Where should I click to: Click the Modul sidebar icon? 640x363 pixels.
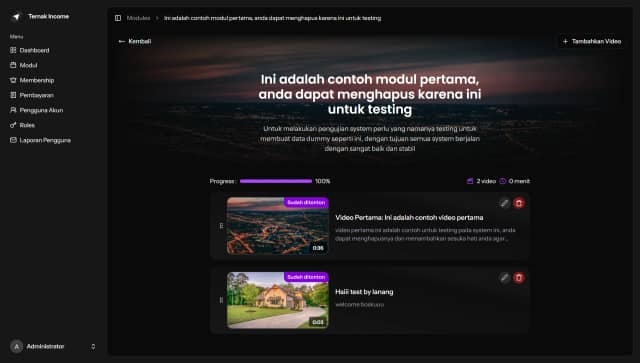click(13, 65)
